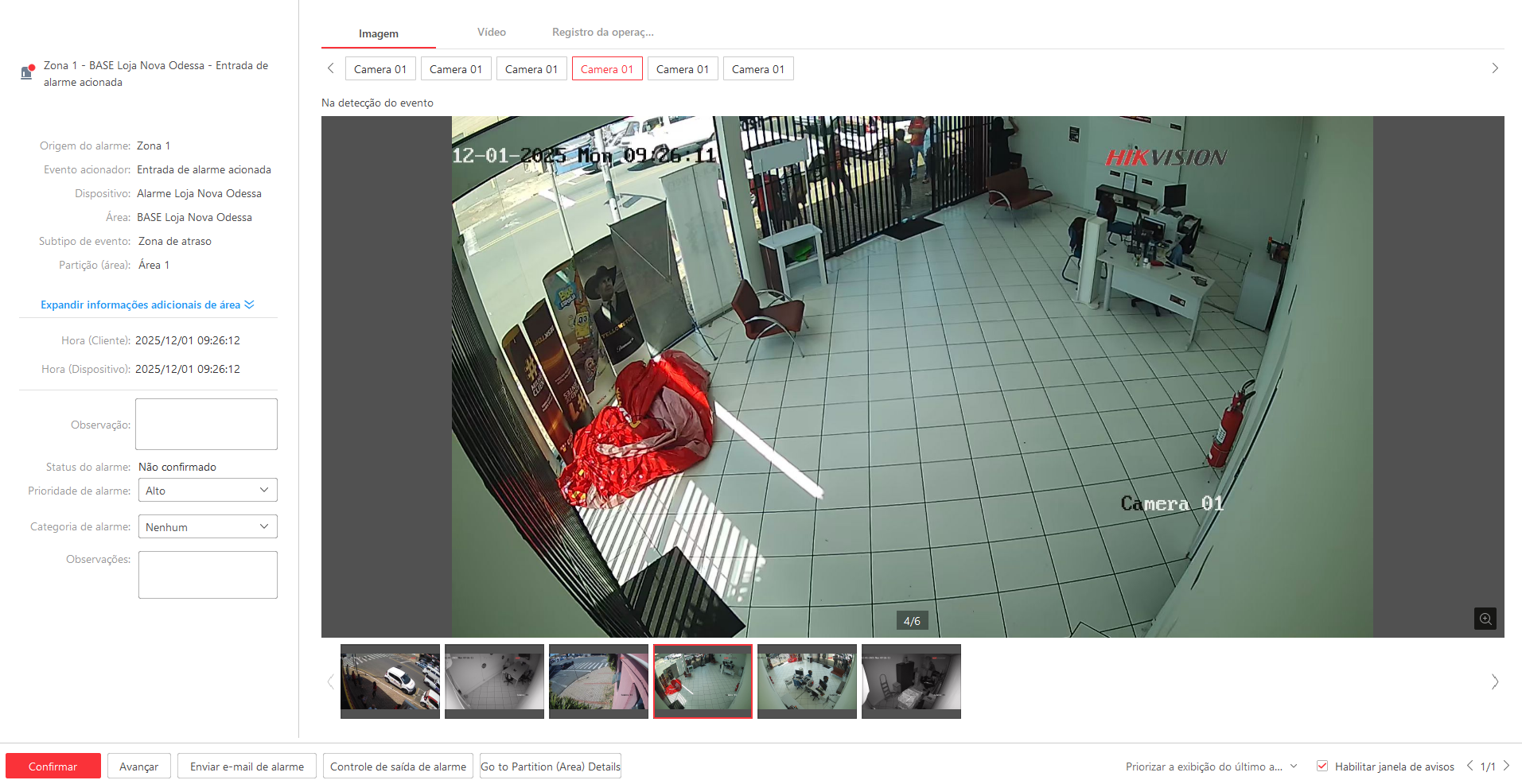
Task: Switch to the Vídeo tab
Action: pyautogui.click(x=491, y=33)
